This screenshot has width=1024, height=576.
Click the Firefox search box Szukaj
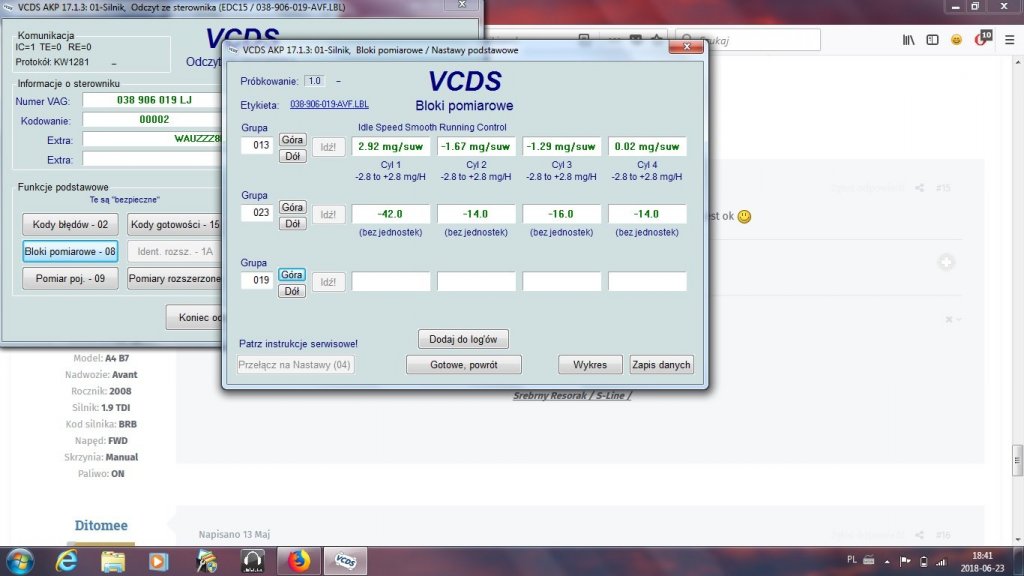[748, 40]
